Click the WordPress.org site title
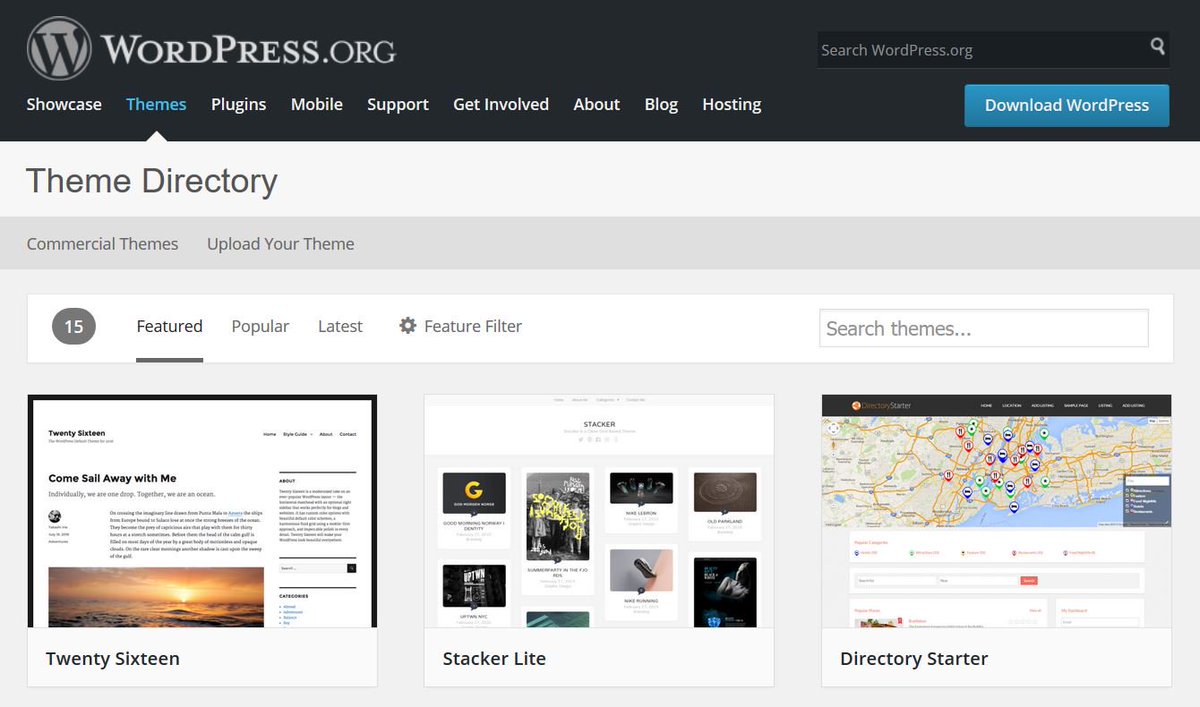The image size is (1200, 707). point(248,49)
